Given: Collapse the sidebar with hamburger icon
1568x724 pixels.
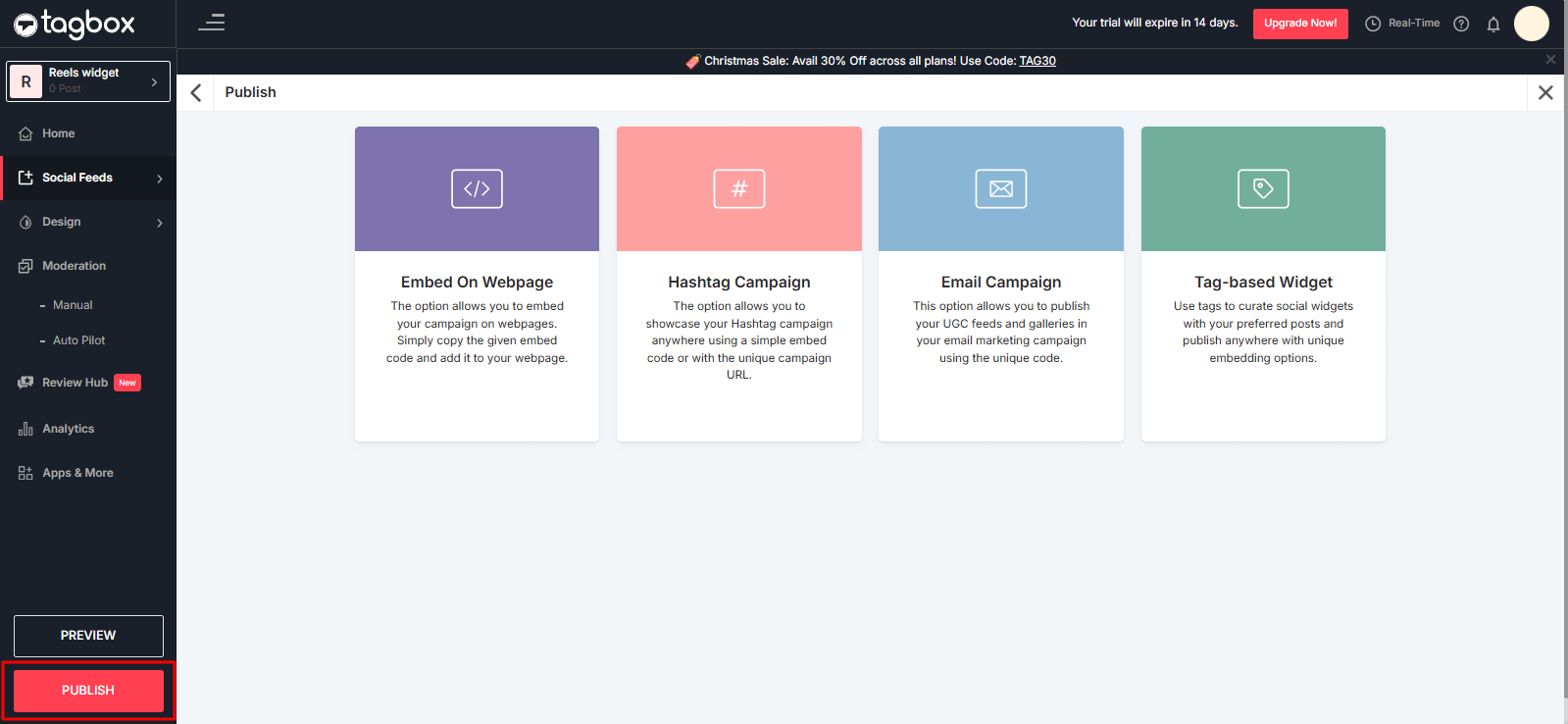Looking at the screenshot, I should point(212,23).
